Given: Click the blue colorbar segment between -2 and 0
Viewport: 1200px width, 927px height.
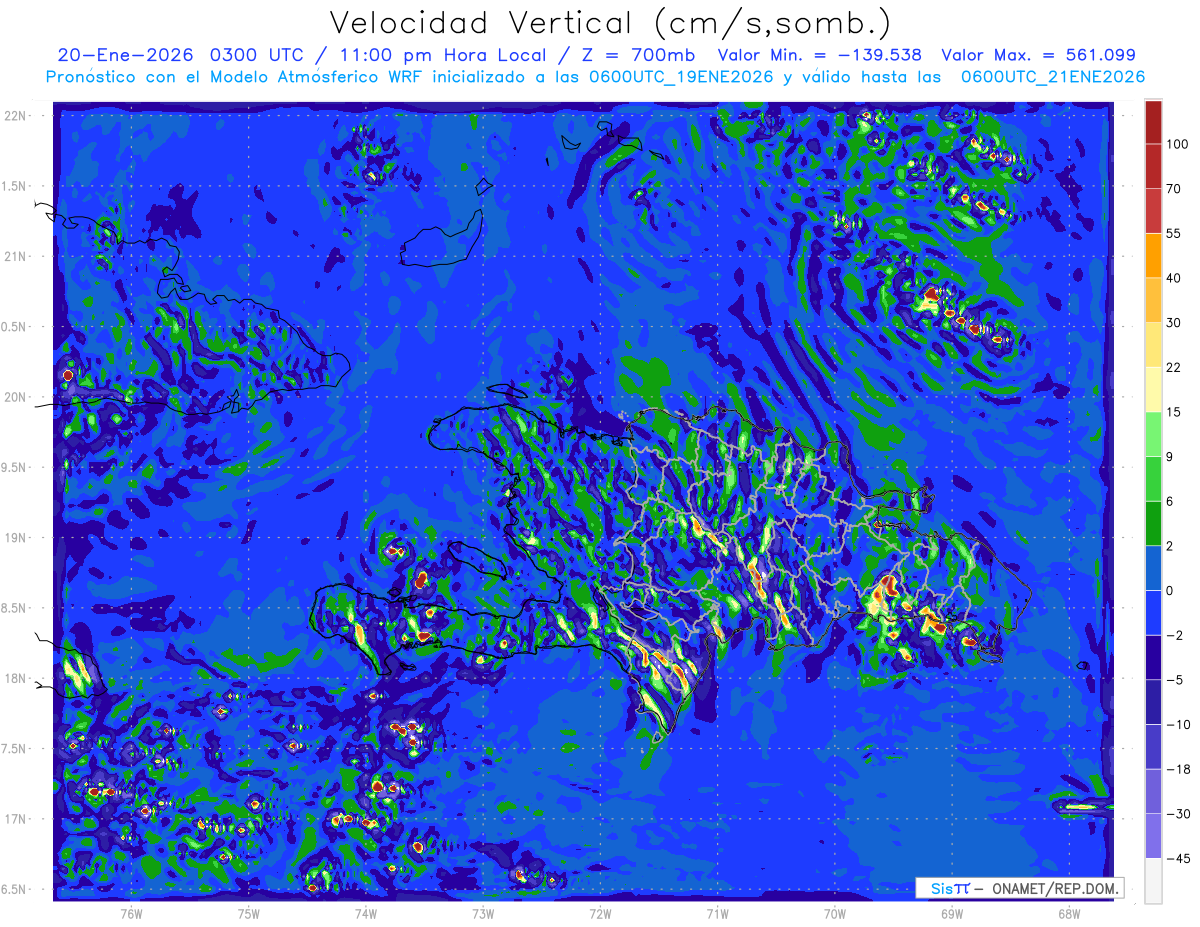Looking at the screenshot, I should 1153,613.
